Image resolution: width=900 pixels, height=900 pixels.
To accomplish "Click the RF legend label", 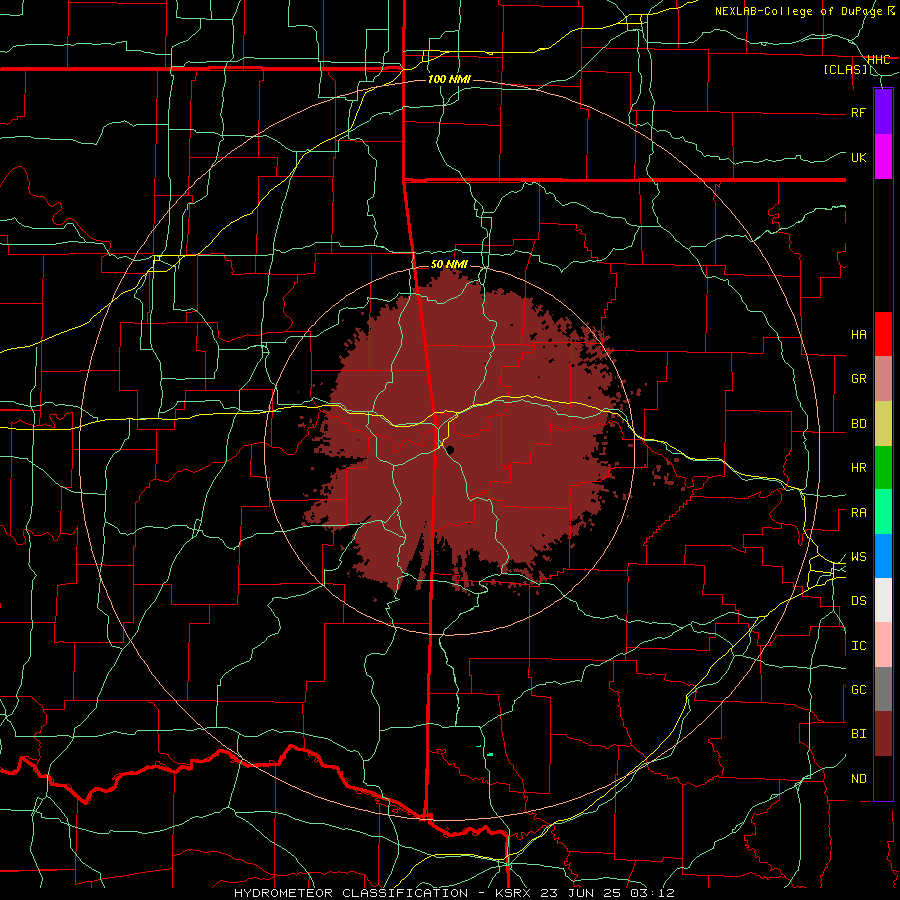I will click(x=859, y=112).
